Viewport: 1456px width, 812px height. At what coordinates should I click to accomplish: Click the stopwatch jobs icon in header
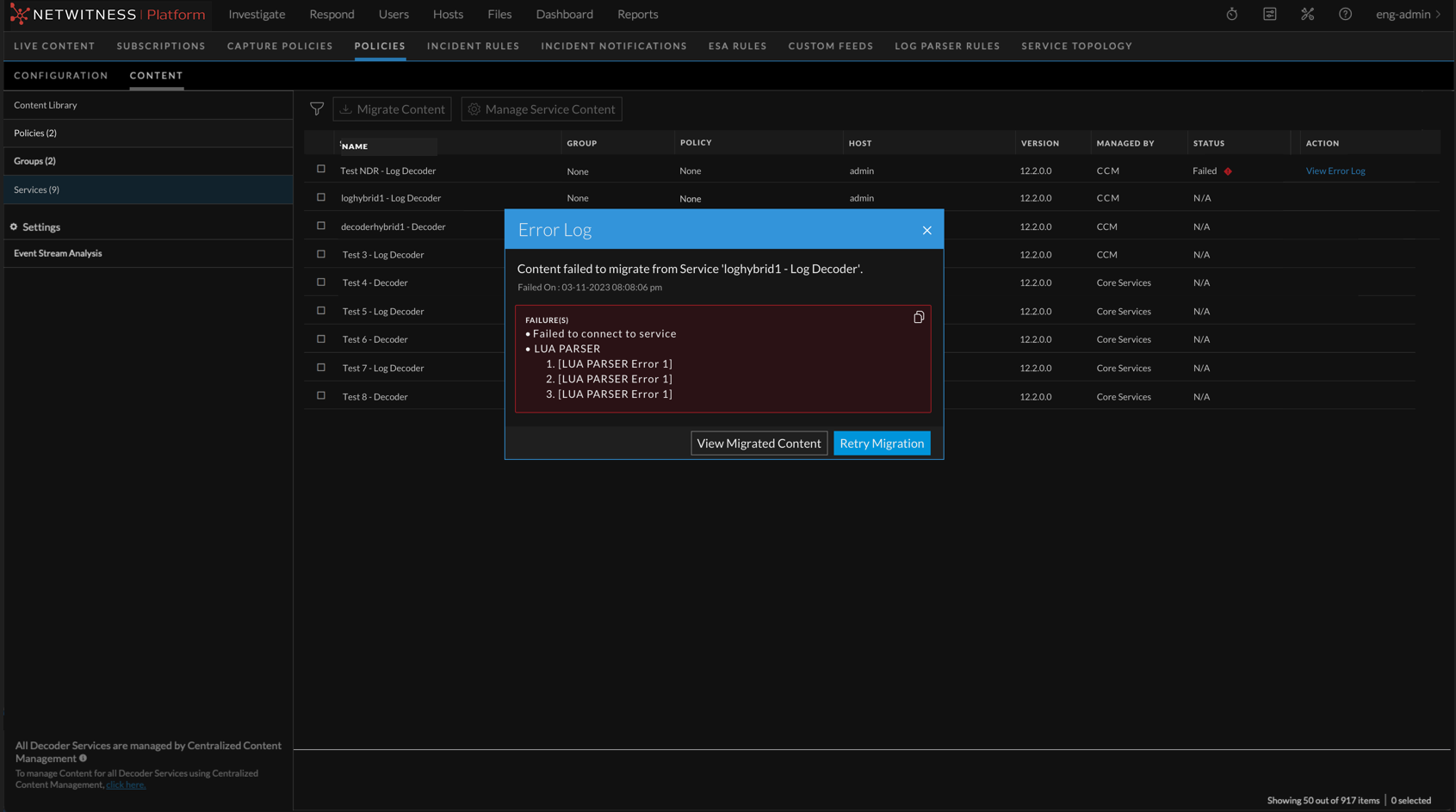point(1232,15)
